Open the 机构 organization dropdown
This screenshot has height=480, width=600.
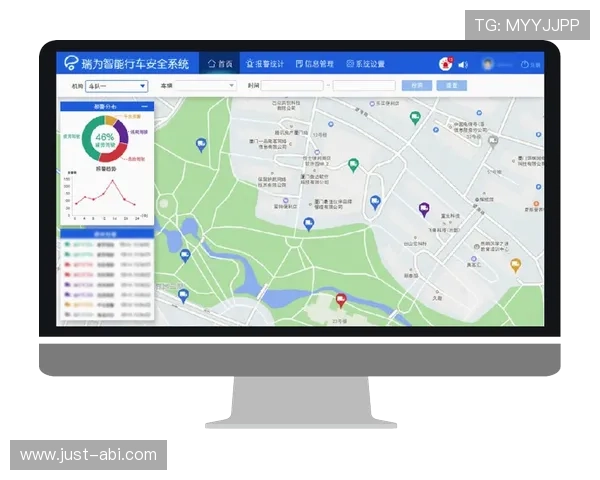click(x=116, y=86)
